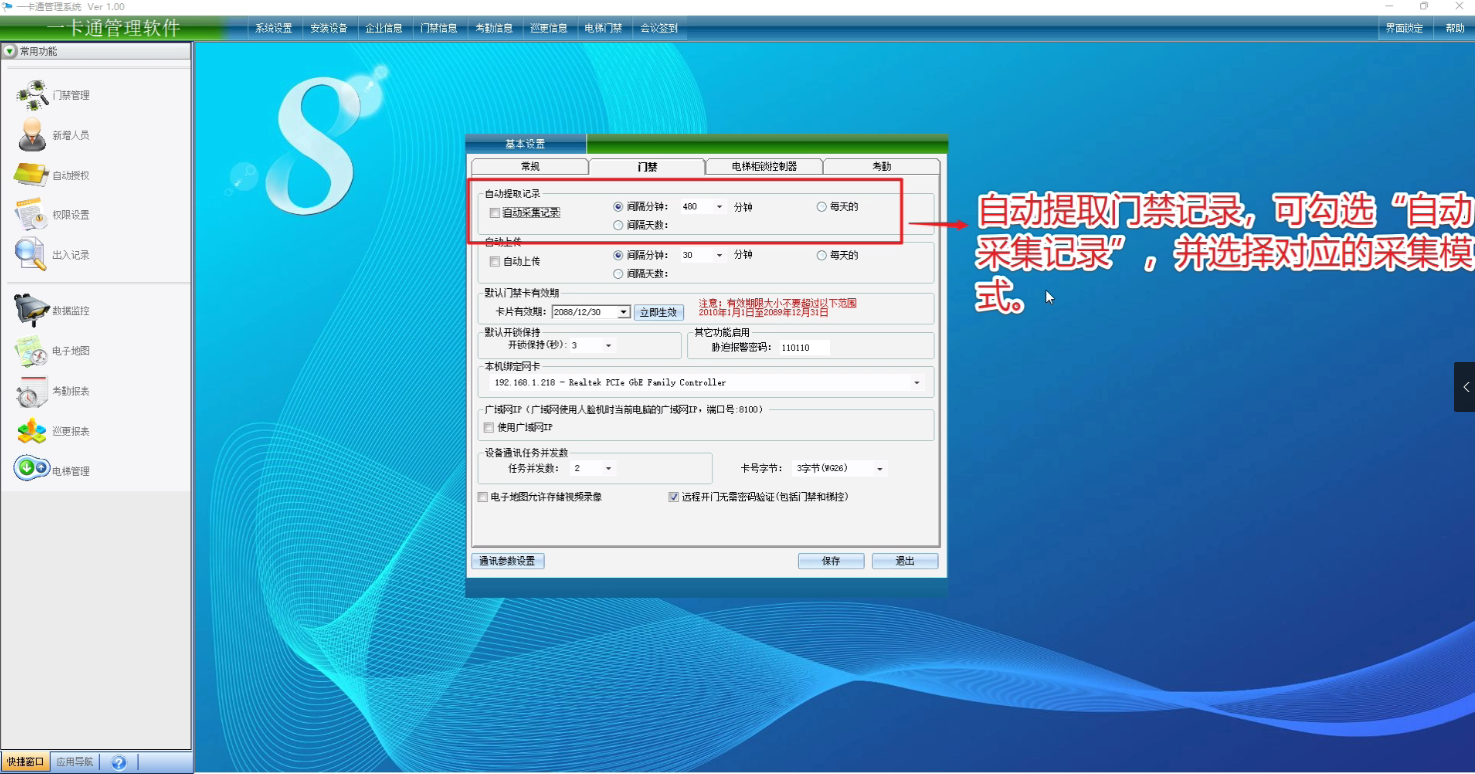This screenshot has height=774, width=1475.
Task: Open 门禁管理 from the sidebar
Action: click(54, 95)
